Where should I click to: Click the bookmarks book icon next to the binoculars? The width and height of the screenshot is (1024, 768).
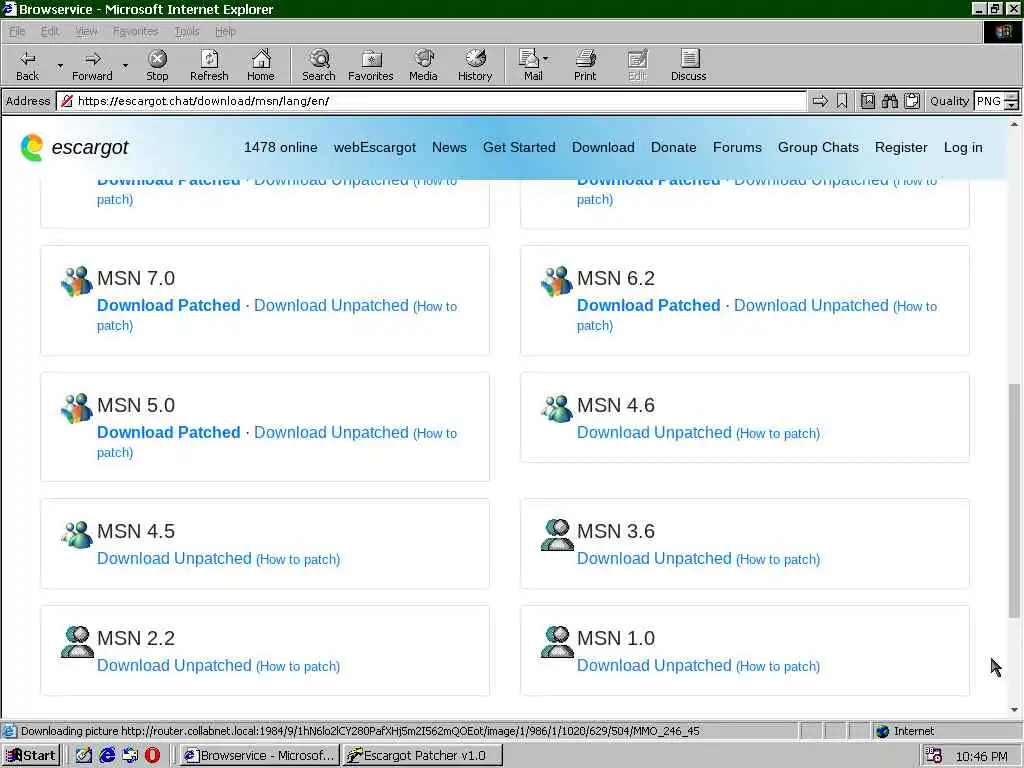coord(868,101)
